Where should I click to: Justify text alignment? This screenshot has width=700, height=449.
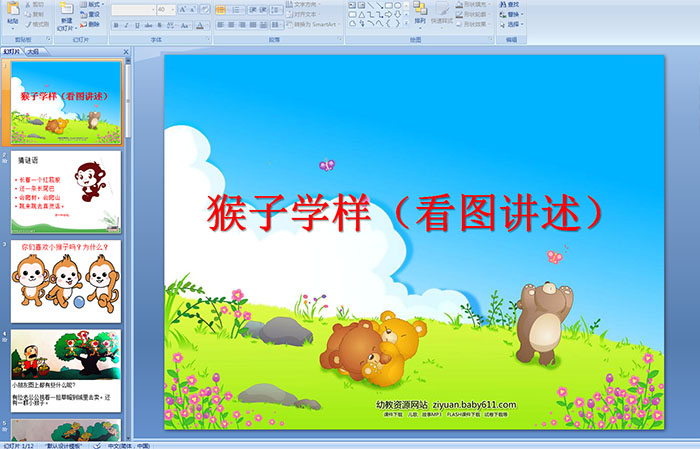(x=253, y=25)
